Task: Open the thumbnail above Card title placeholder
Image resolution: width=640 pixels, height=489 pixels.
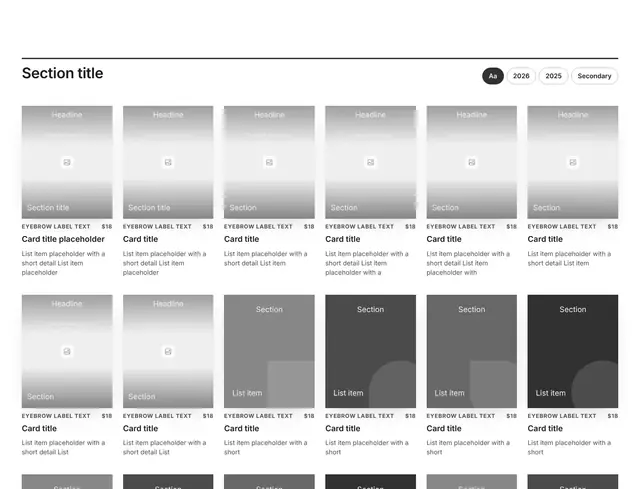Action: (x=67, y=162)
